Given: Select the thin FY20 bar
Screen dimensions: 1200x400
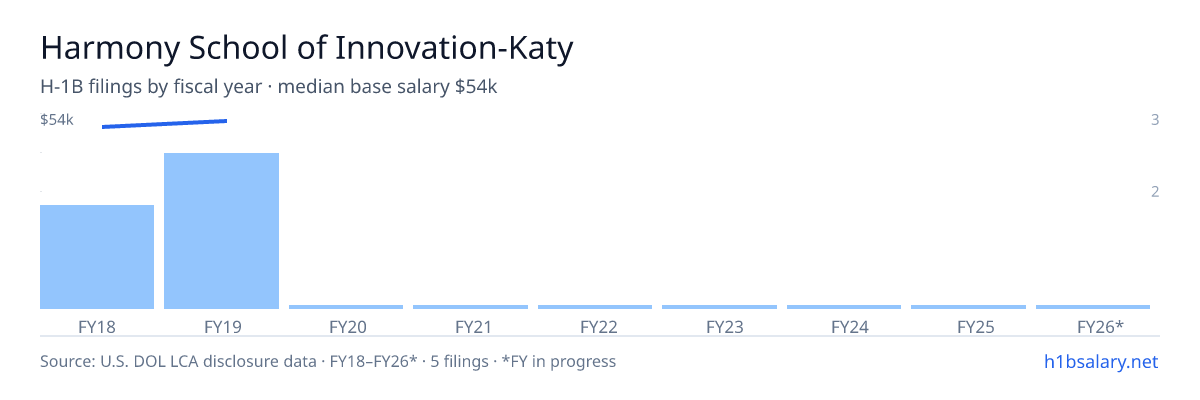Looking at the screenshot, I should [x=346, y=307].
